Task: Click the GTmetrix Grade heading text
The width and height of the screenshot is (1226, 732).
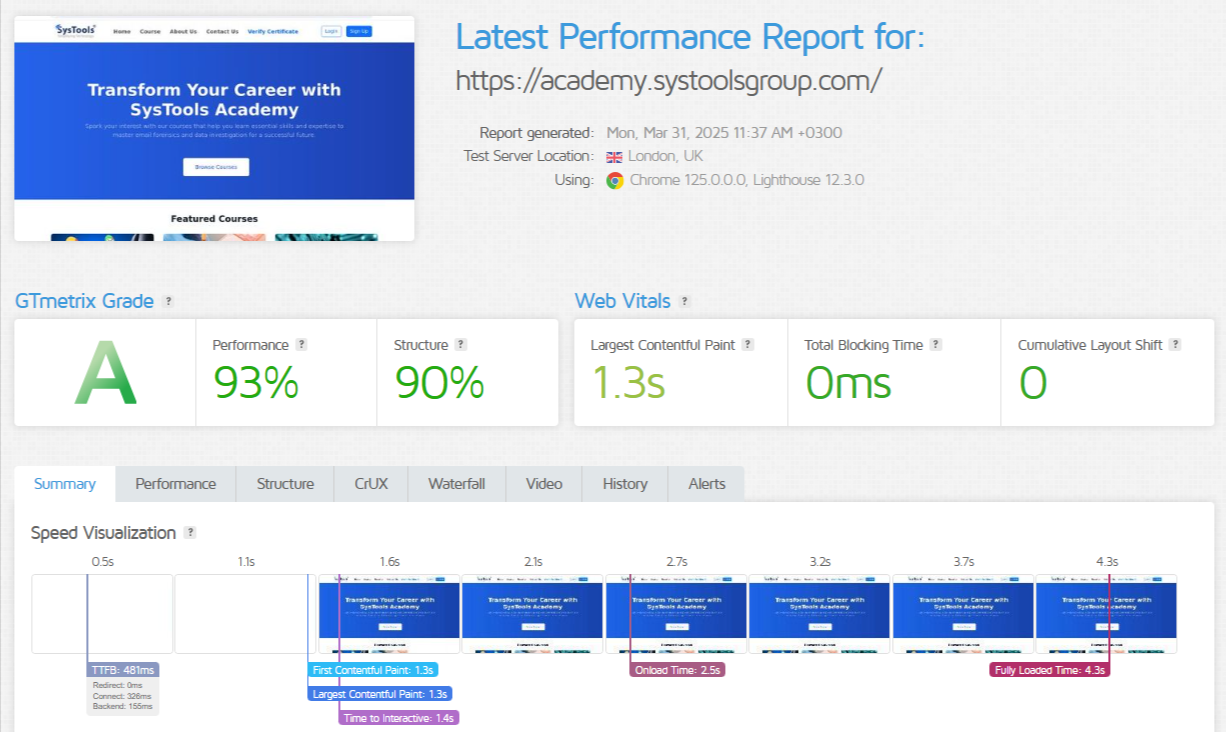Action: click(x=85, y=301)
